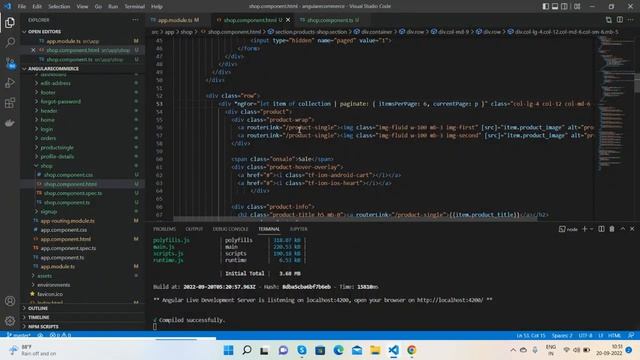The height and width of the screenshot is (360, 640).
Task: Open Customize Layout in title bar
Action: (x=577, y=6)
